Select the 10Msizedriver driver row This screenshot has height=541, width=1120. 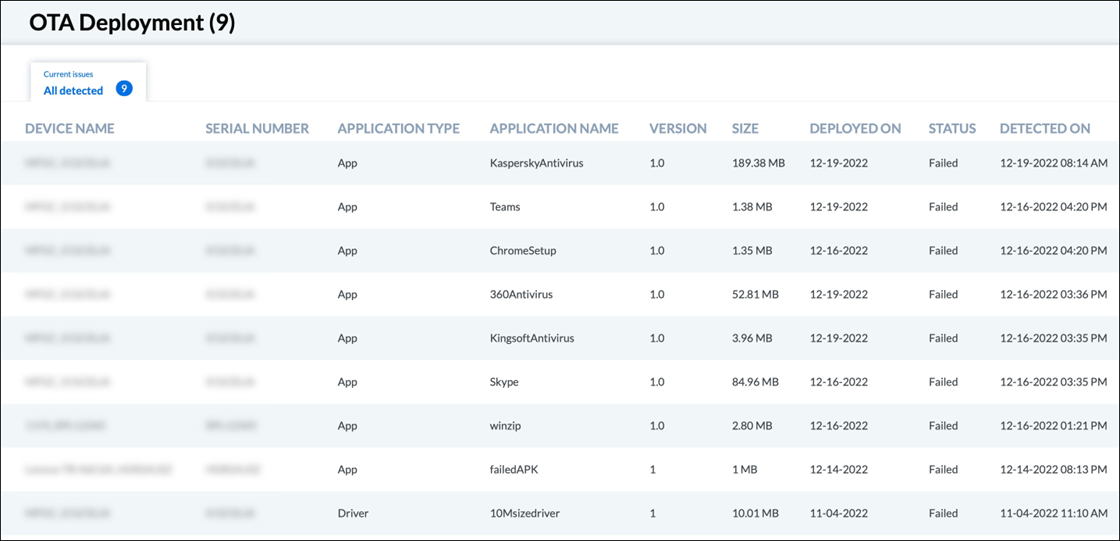pos(523,513)
